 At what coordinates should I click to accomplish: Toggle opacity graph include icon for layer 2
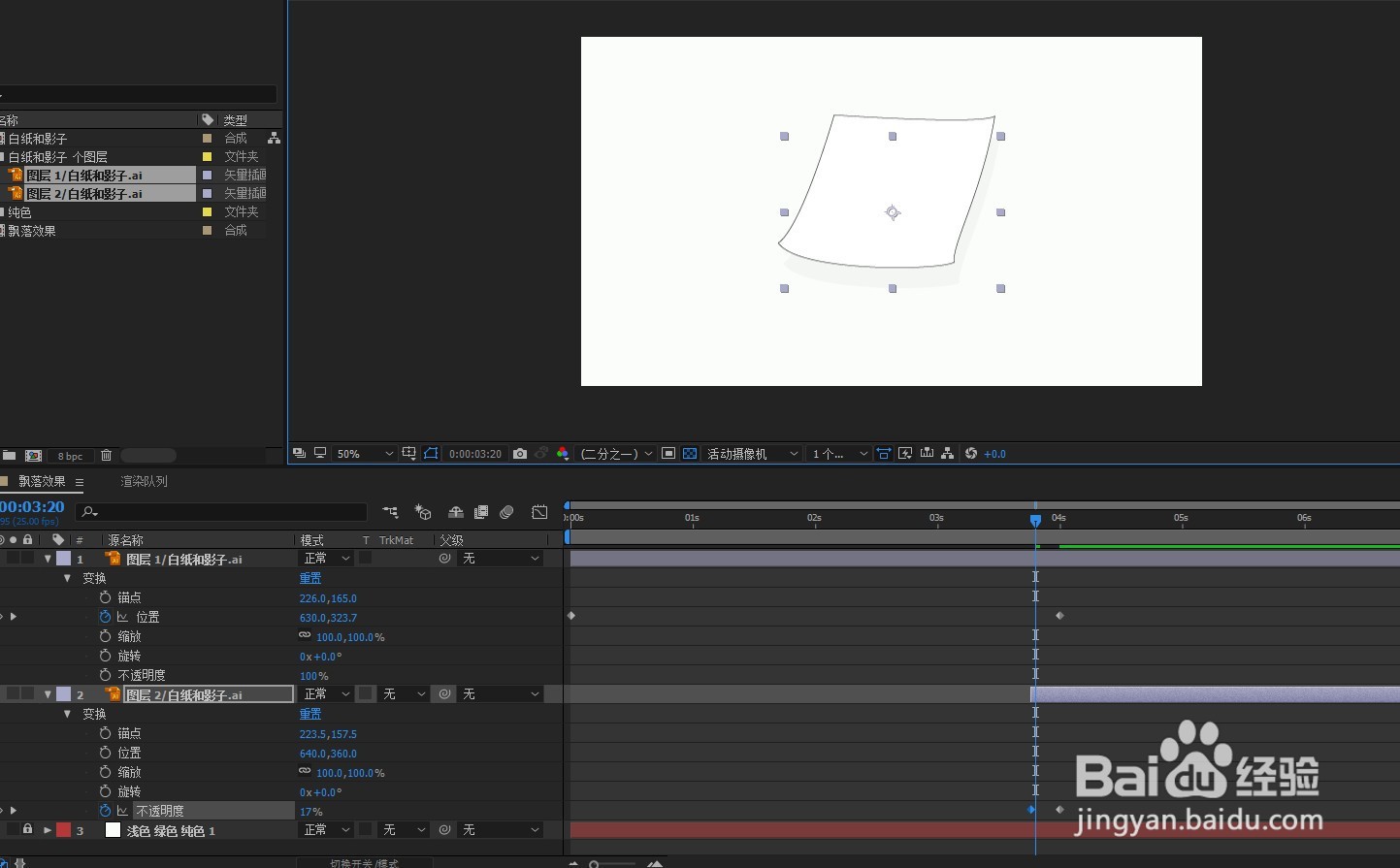coord(123,811)
